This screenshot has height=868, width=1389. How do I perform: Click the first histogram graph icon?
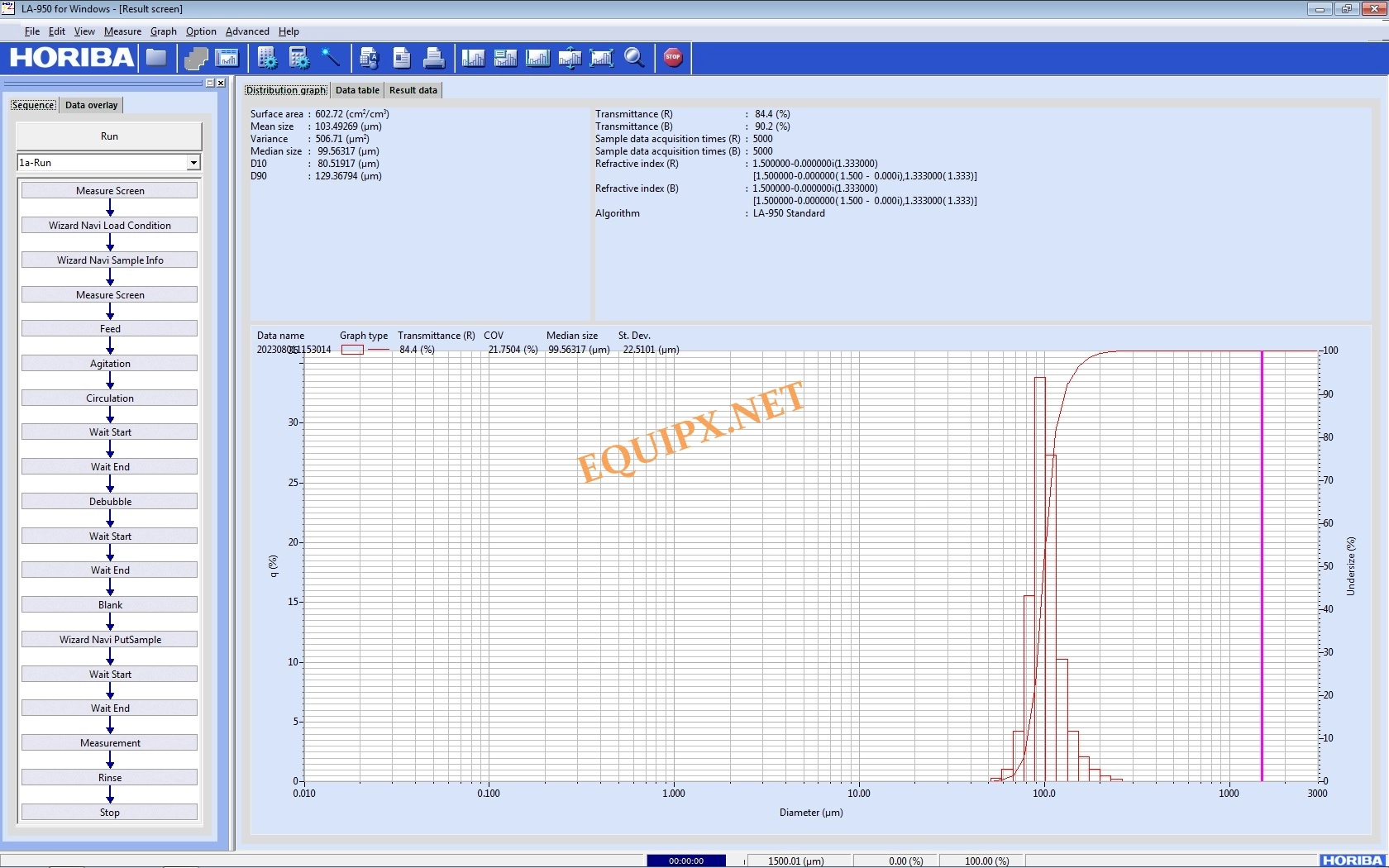pos(473,58)
